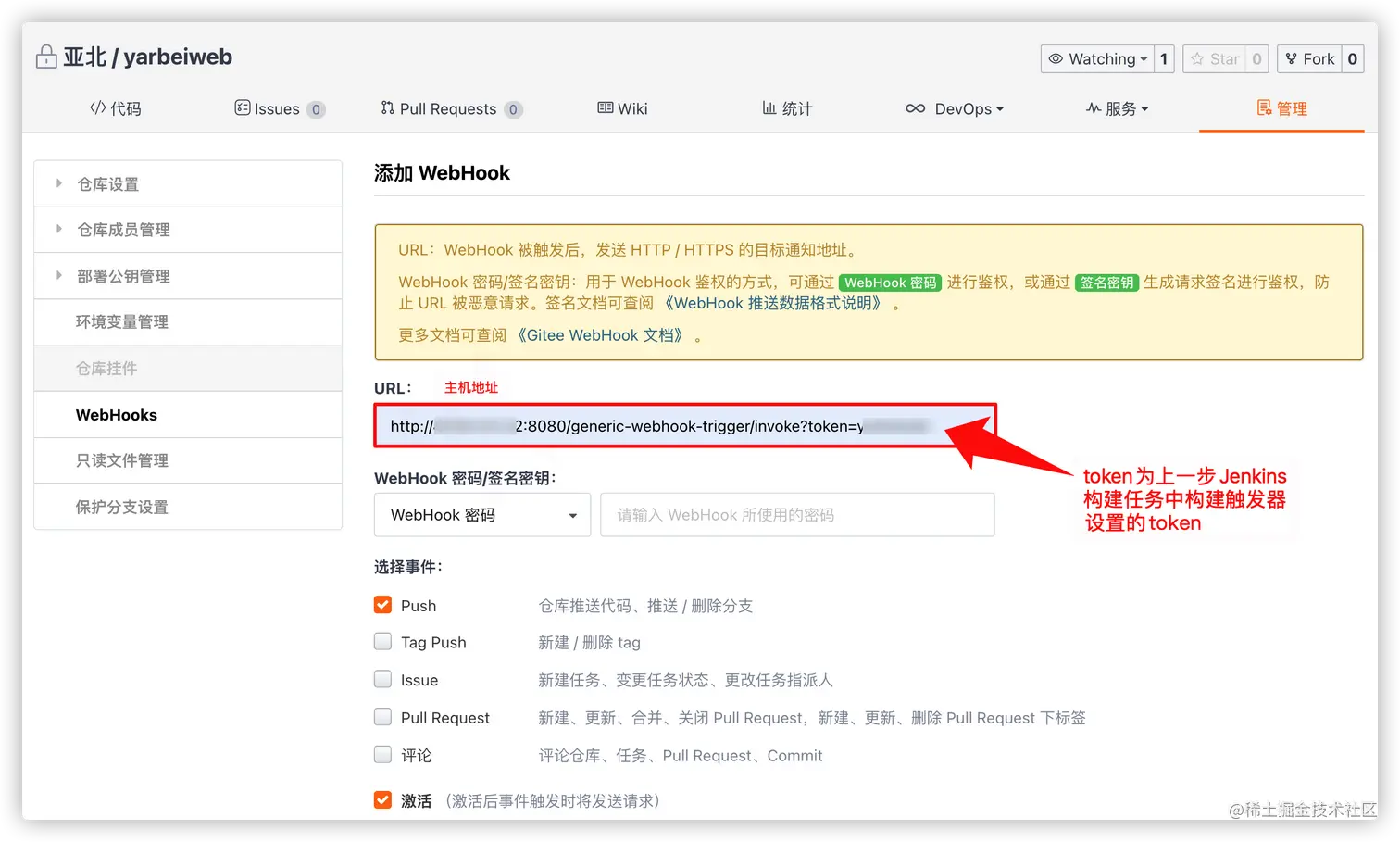Click the management icon beside 管理

click(1264, 107)
